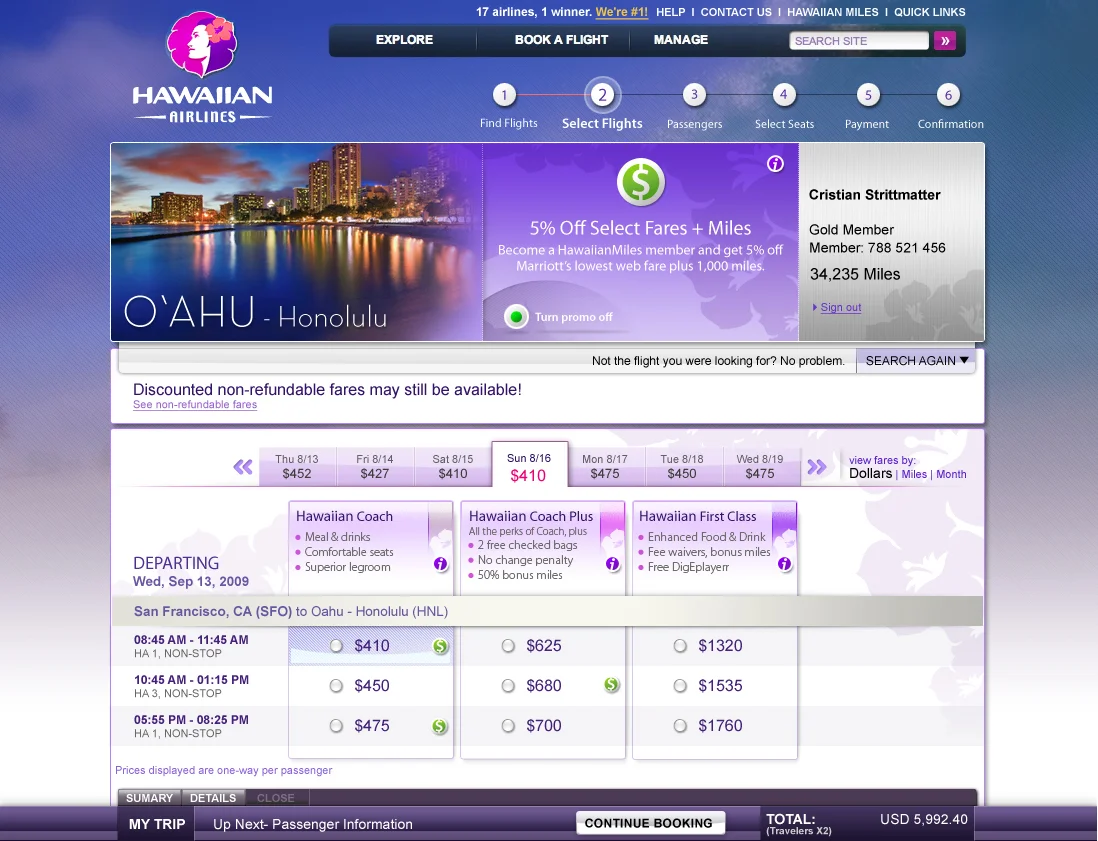Click Sign out link
1098x841 pixels.
(x=840, y=307)
